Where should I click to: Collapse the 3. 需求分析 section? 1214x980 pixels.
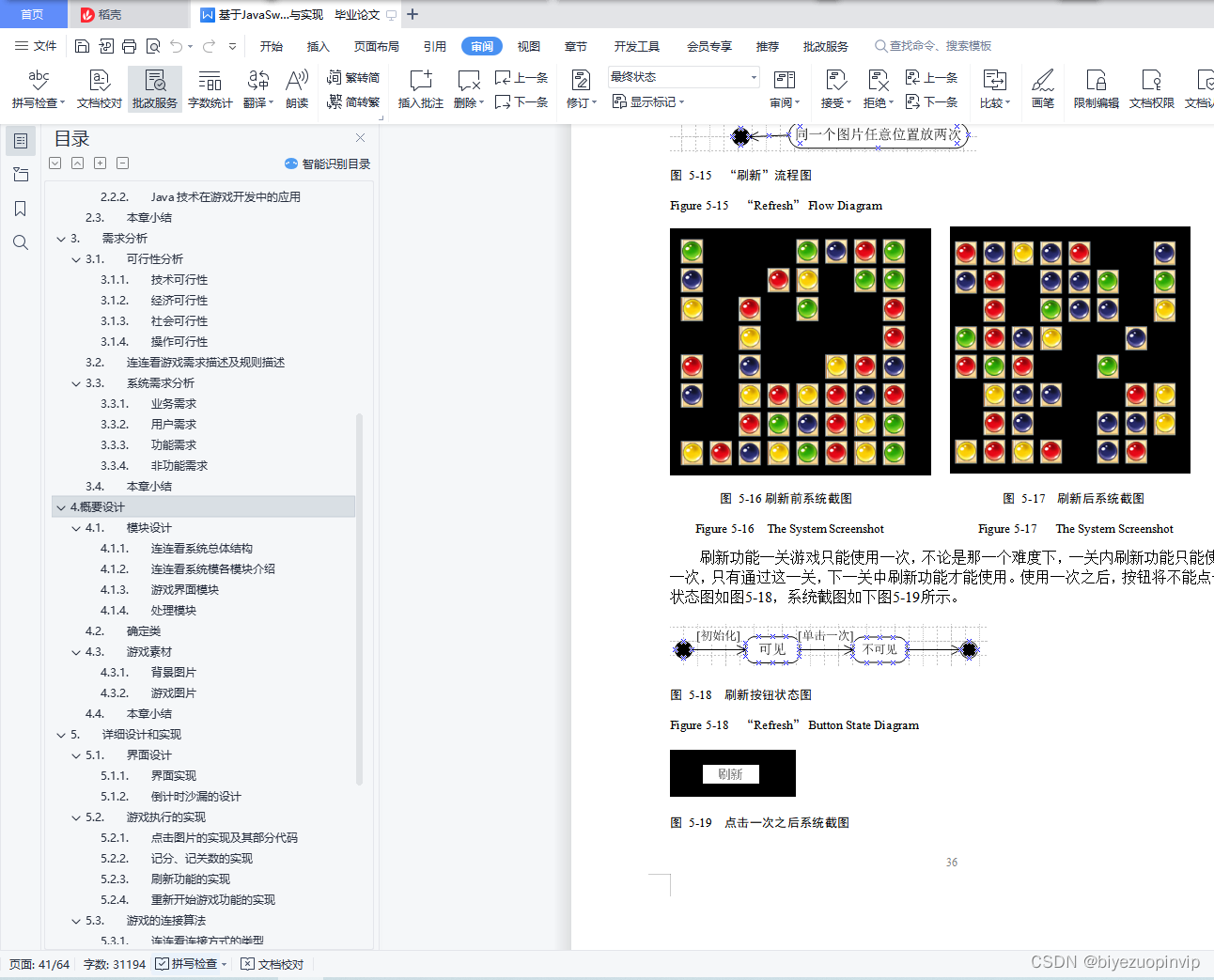coord(61,239)
